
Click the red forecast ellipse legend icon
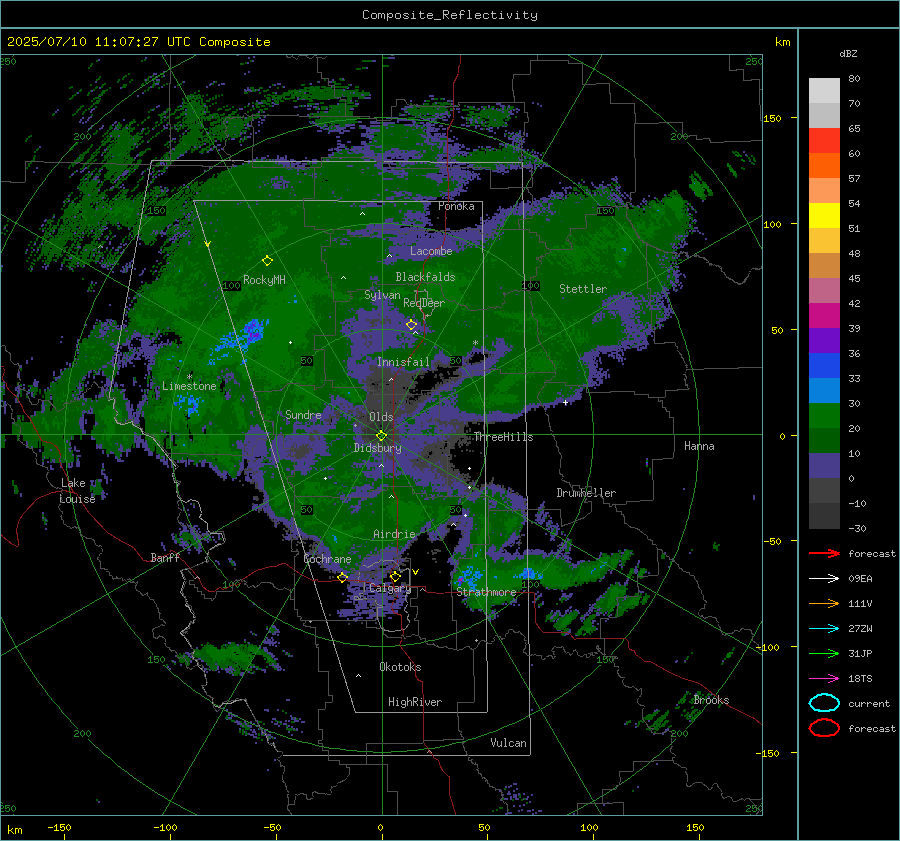coord(824,728)
